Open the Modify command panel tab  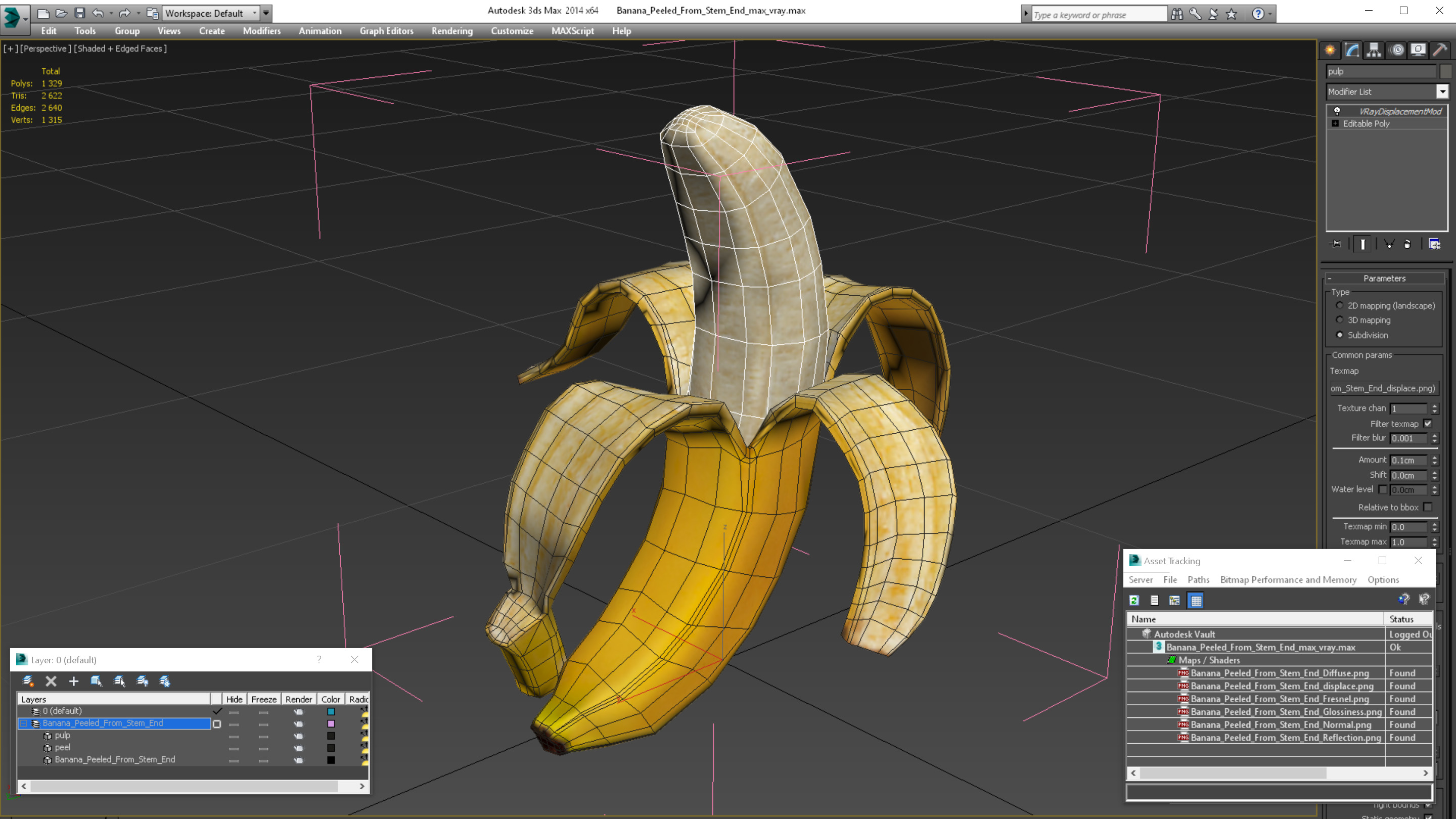tap(1352, 51)
